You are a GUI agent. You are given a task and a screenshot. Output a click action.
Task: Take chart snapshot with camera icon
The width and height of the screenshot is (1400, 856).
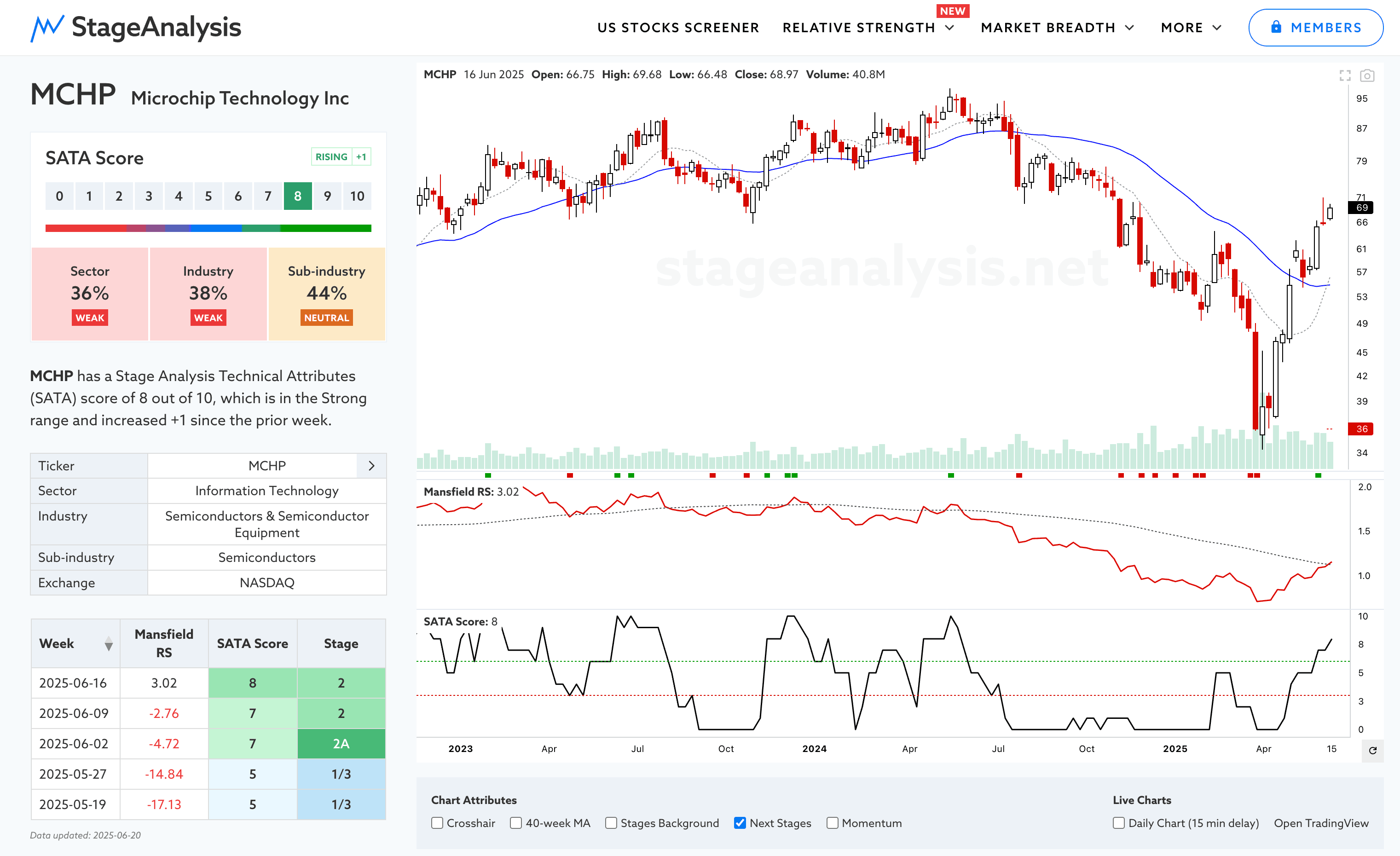[x=1367, y=75]
